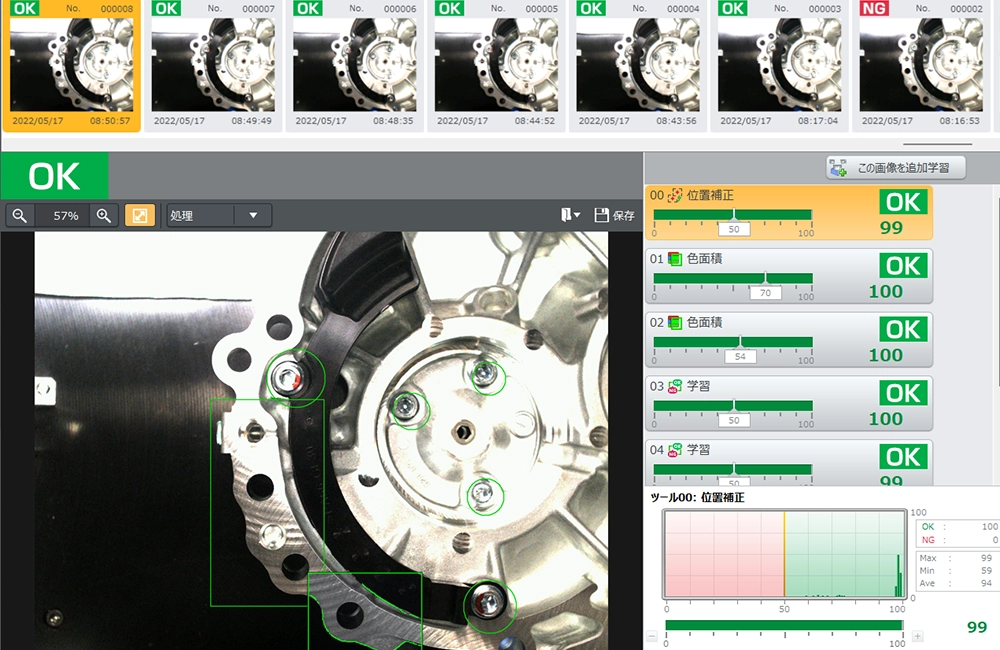The image size is (1000, 650).
Task: Click the この画像を追加学習 button
Action: pyautogui.click(x=895, y=168)
